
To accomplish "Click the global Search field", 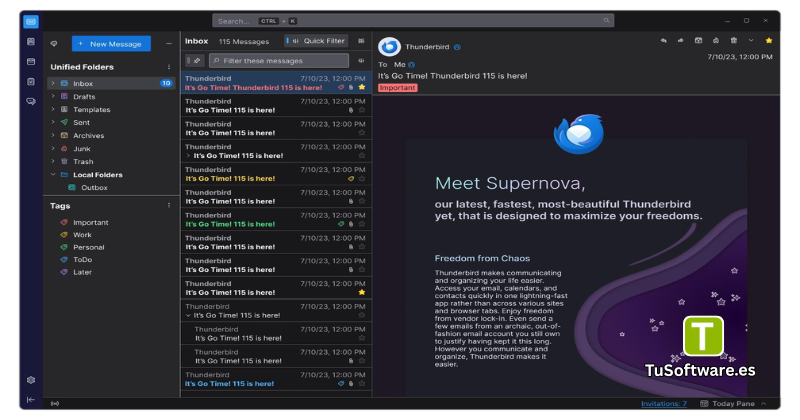I will [x=413, y=21].
